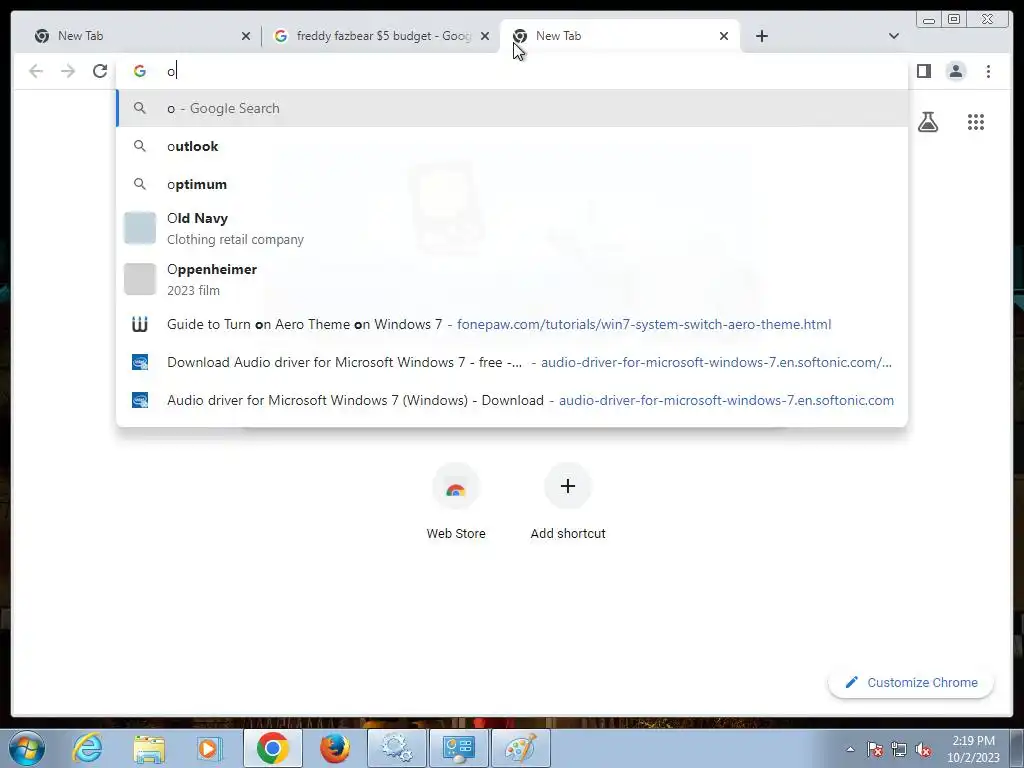Open the profile avatar button
This screenshot has height=768, width=1024.
[x=955, y=71]
